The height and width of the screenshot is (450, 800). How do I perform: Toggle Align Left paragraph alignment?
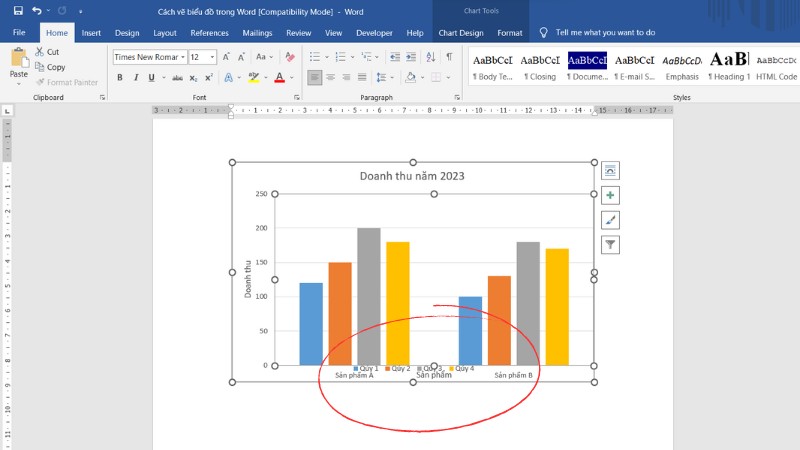[315, 78]
